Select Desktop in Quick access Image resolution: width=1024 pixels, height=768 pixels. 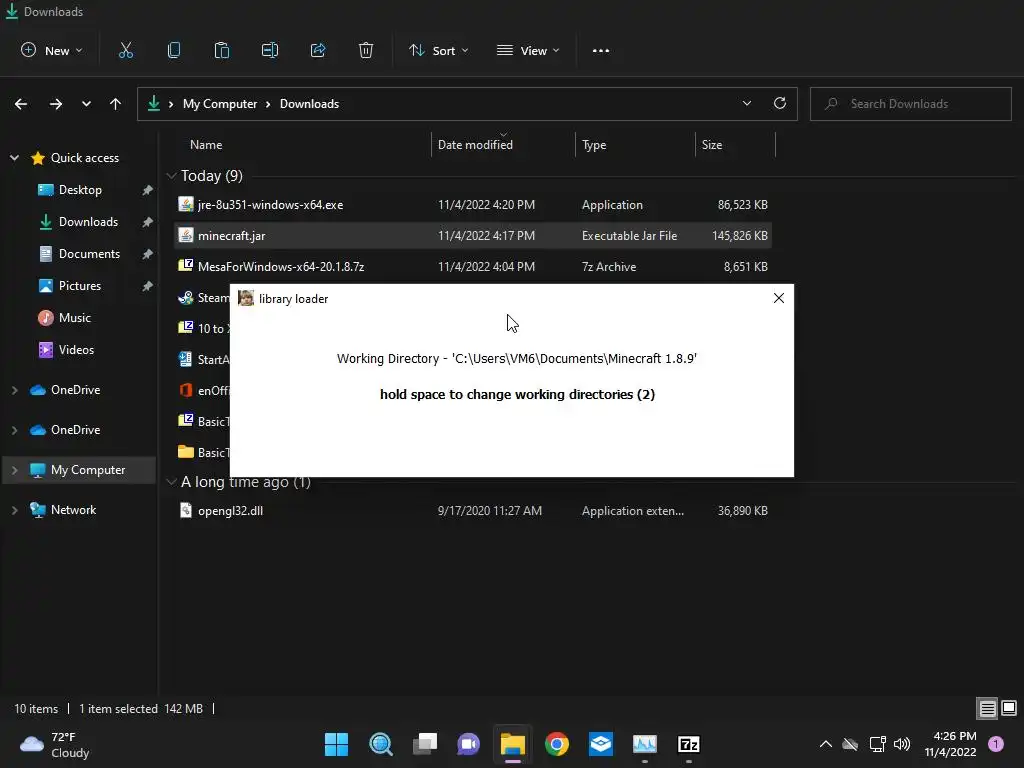point(80,190)
